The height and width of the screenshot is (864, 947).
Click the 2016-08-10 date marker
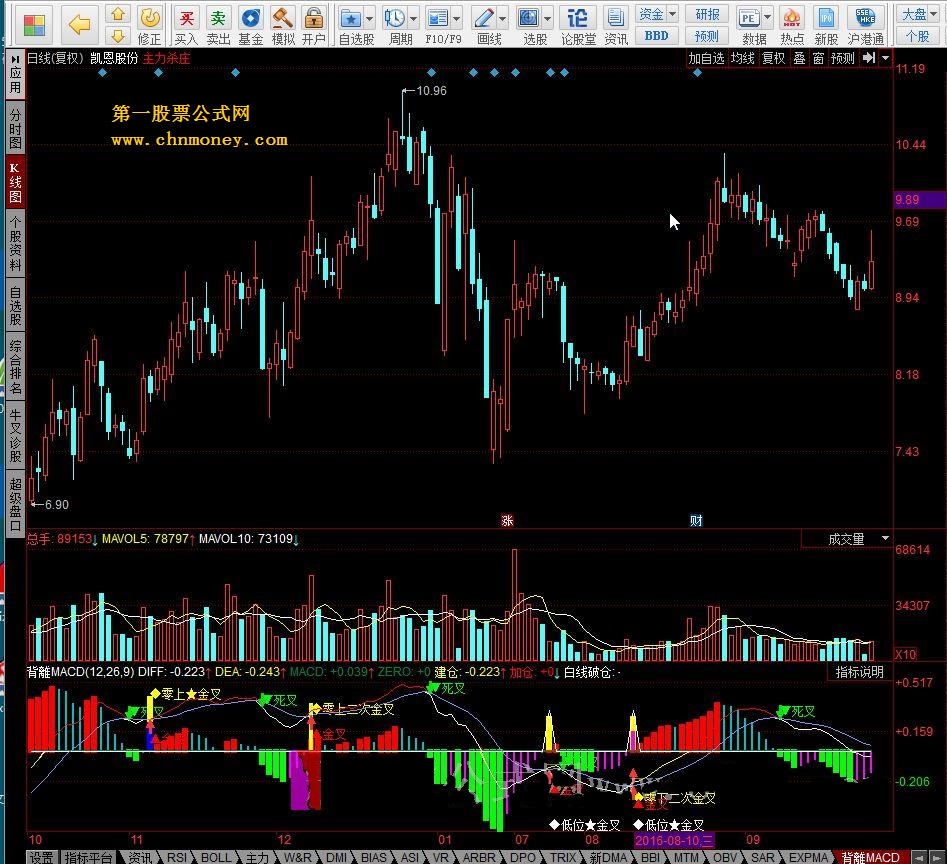point(674,840)
